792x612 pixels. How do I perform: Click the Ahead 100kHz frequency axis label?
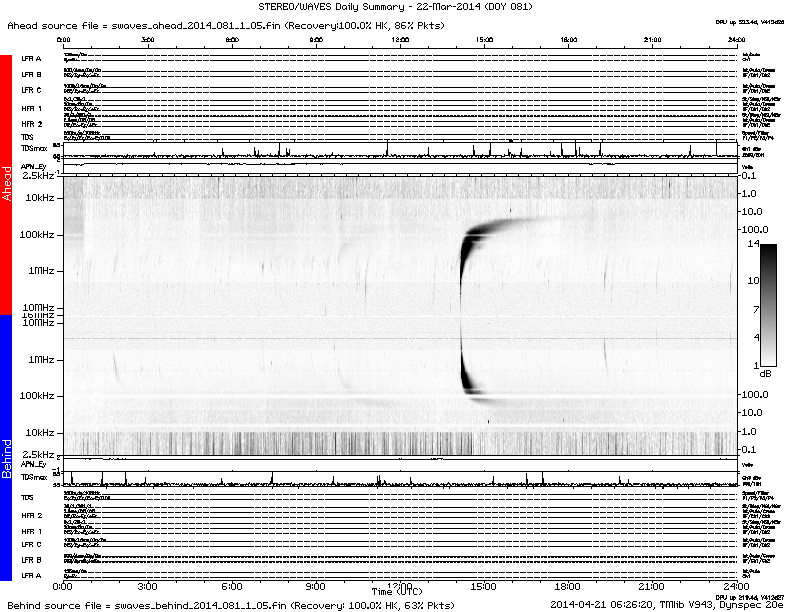coord(37,235)
